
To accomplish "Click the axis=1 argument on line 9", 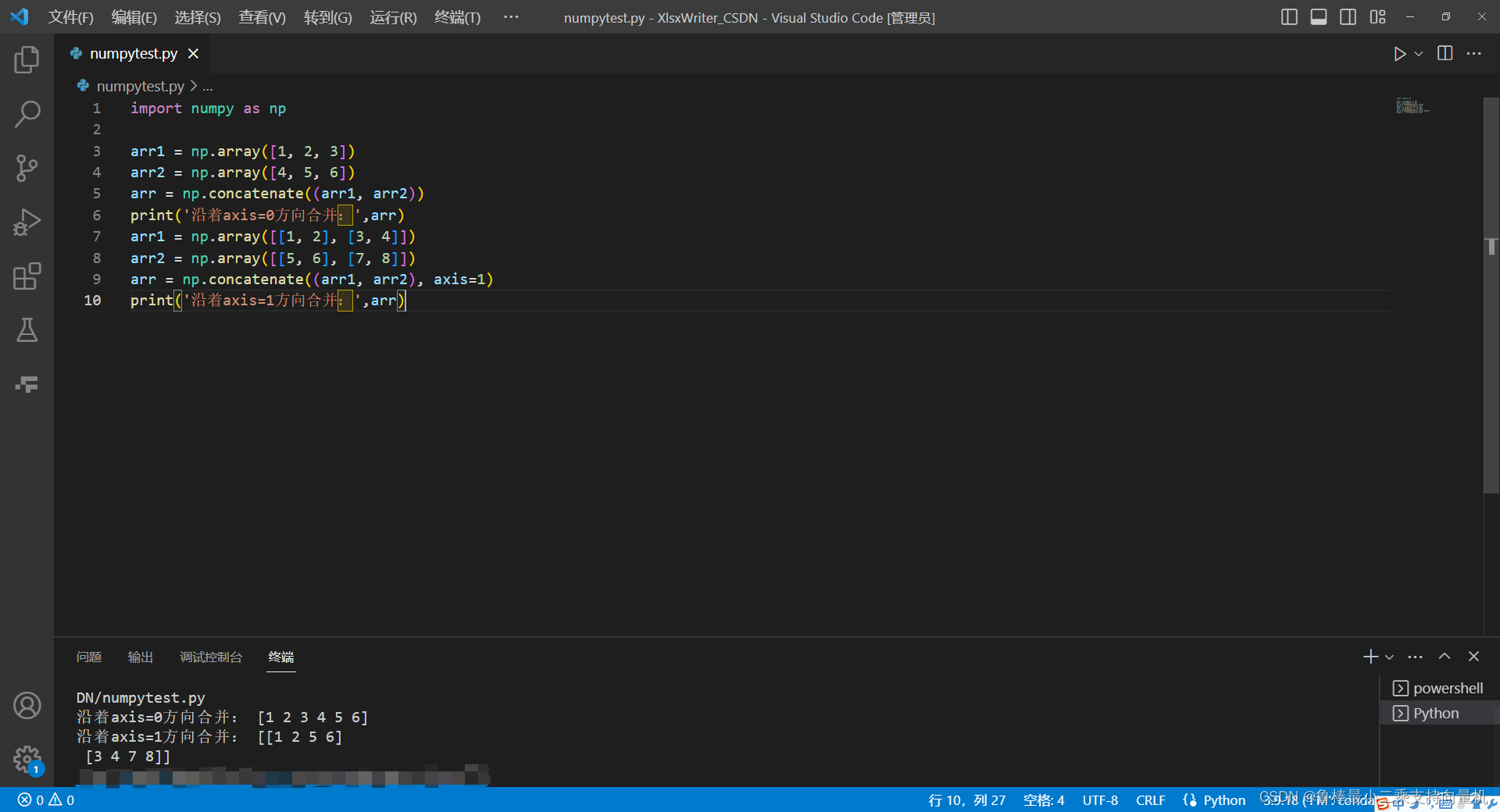I will tap(459, 279).
